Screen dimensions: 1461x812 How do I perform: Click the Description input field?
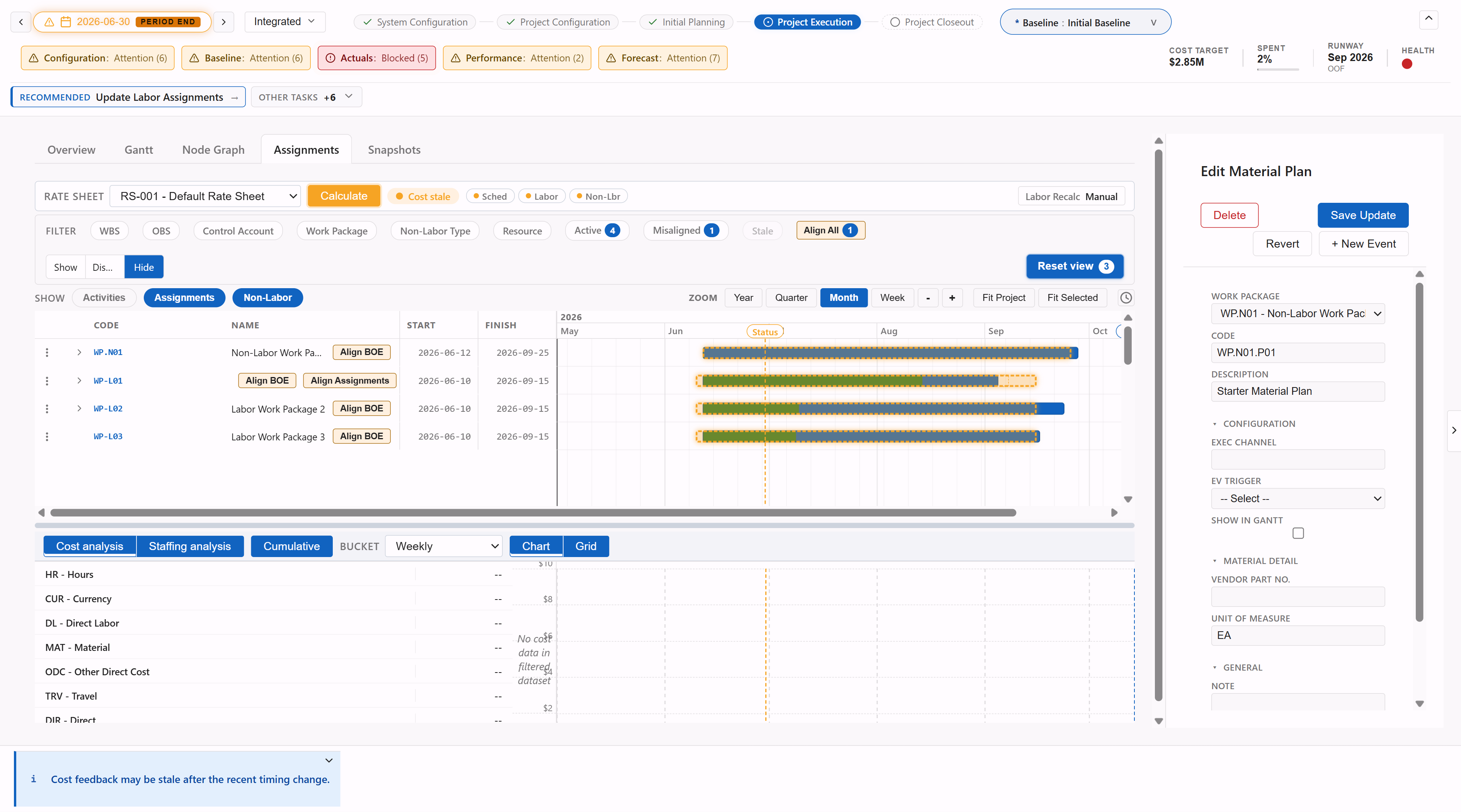[1298, 391]
